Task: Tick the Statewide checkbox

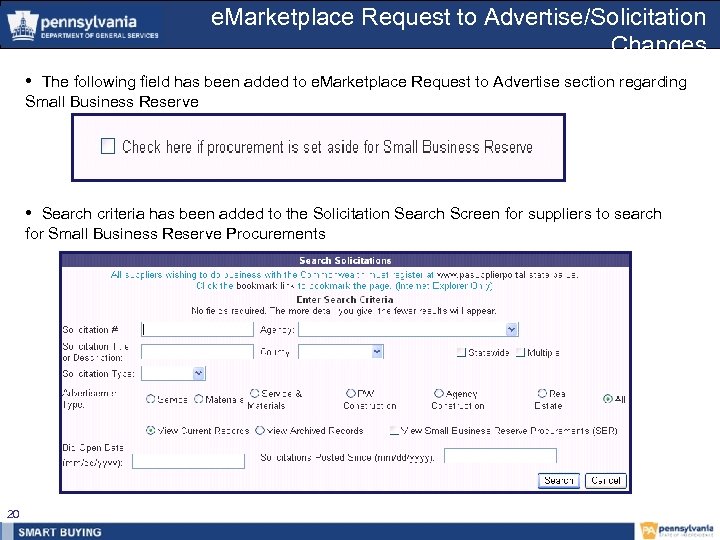Action: (x=461, y=352)
